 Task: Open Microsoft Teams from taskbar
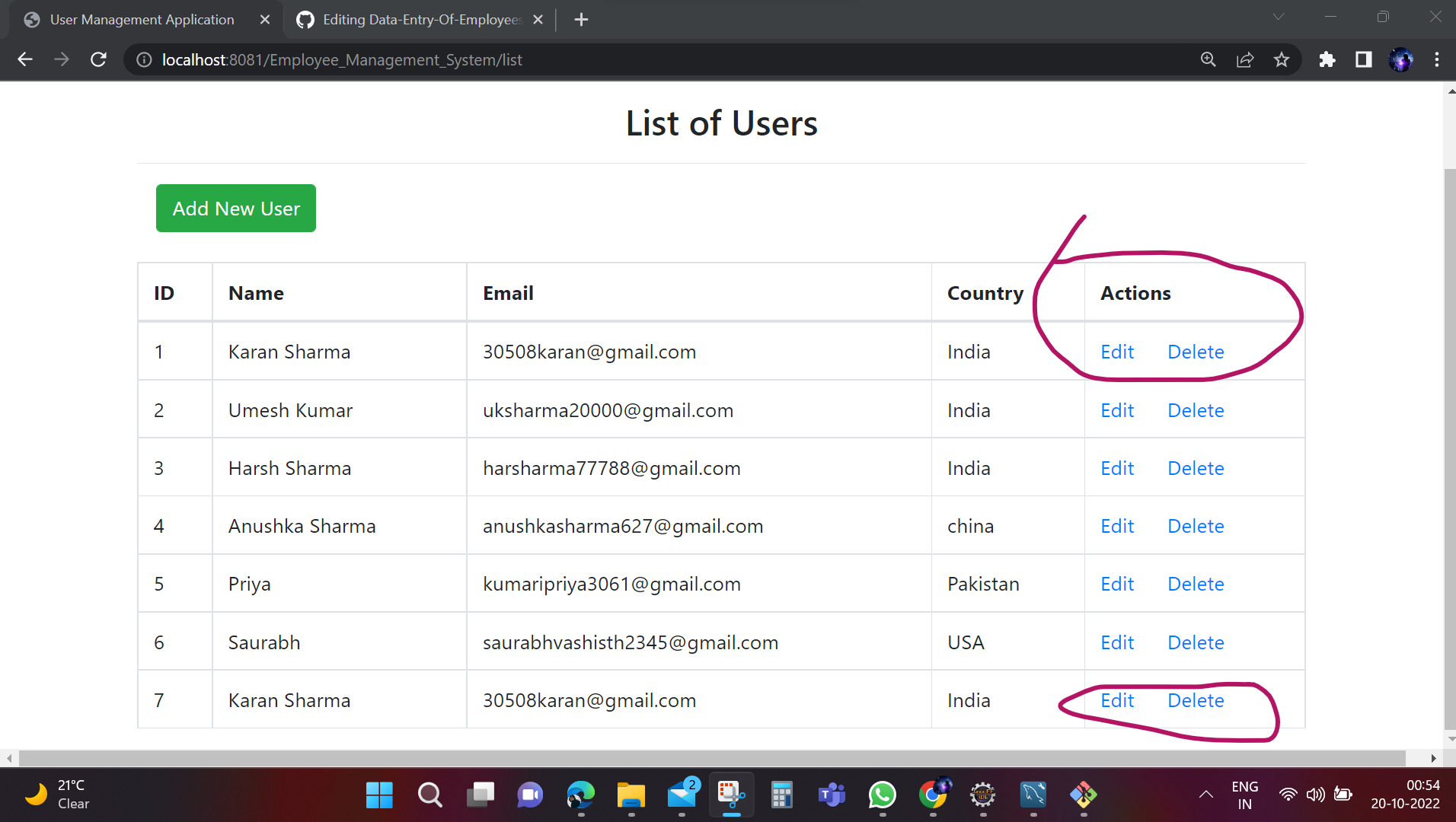pyautogui.click(x=831, y=795)
